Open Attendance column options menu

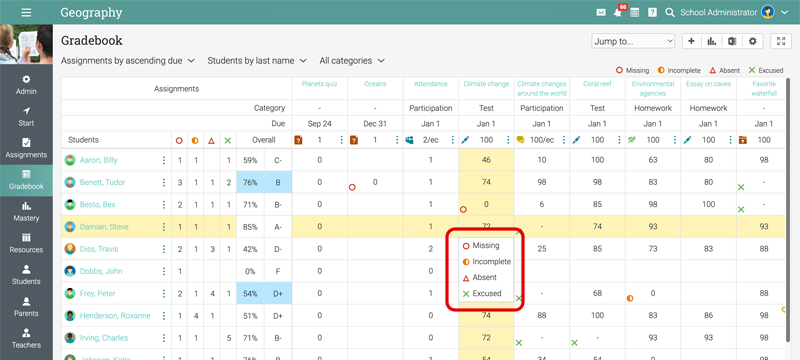click(x=453, y=140)
